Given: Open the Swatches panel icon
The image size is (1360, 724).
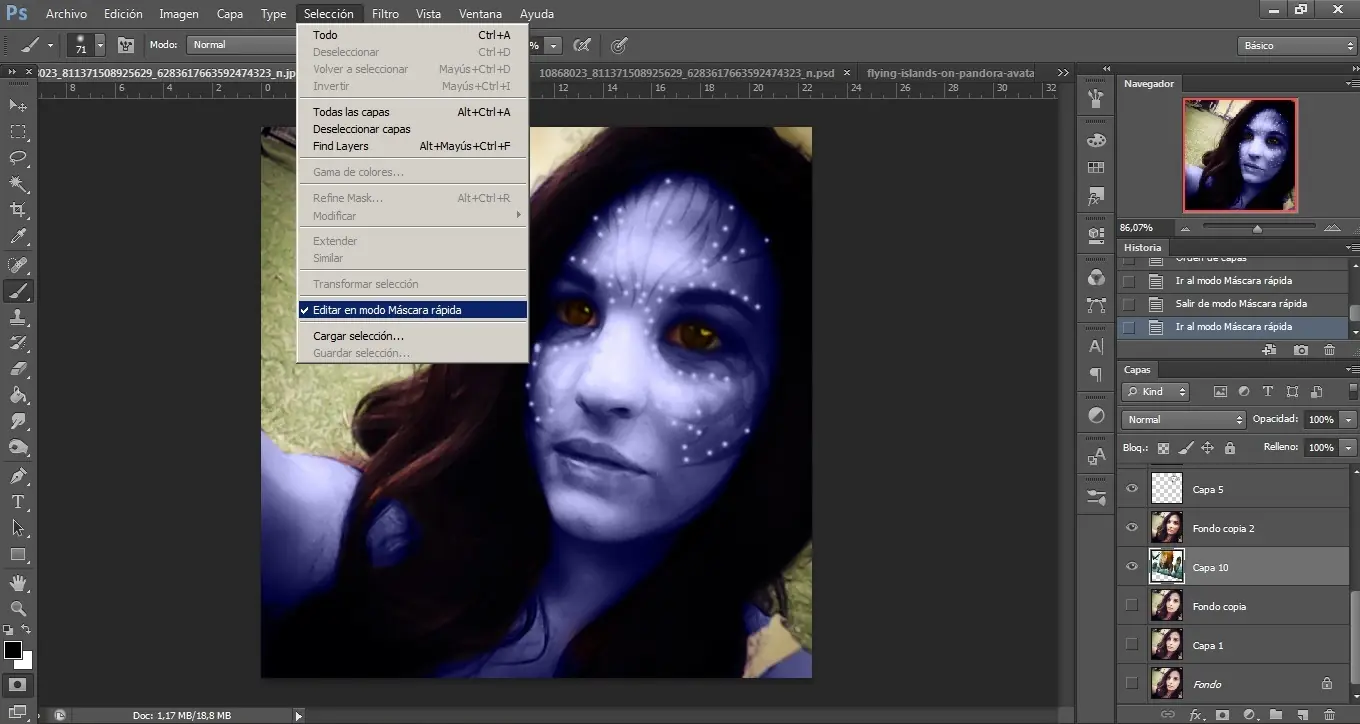Looking at the screenshot, I should pyautogui.click(x=1096, y=168).
